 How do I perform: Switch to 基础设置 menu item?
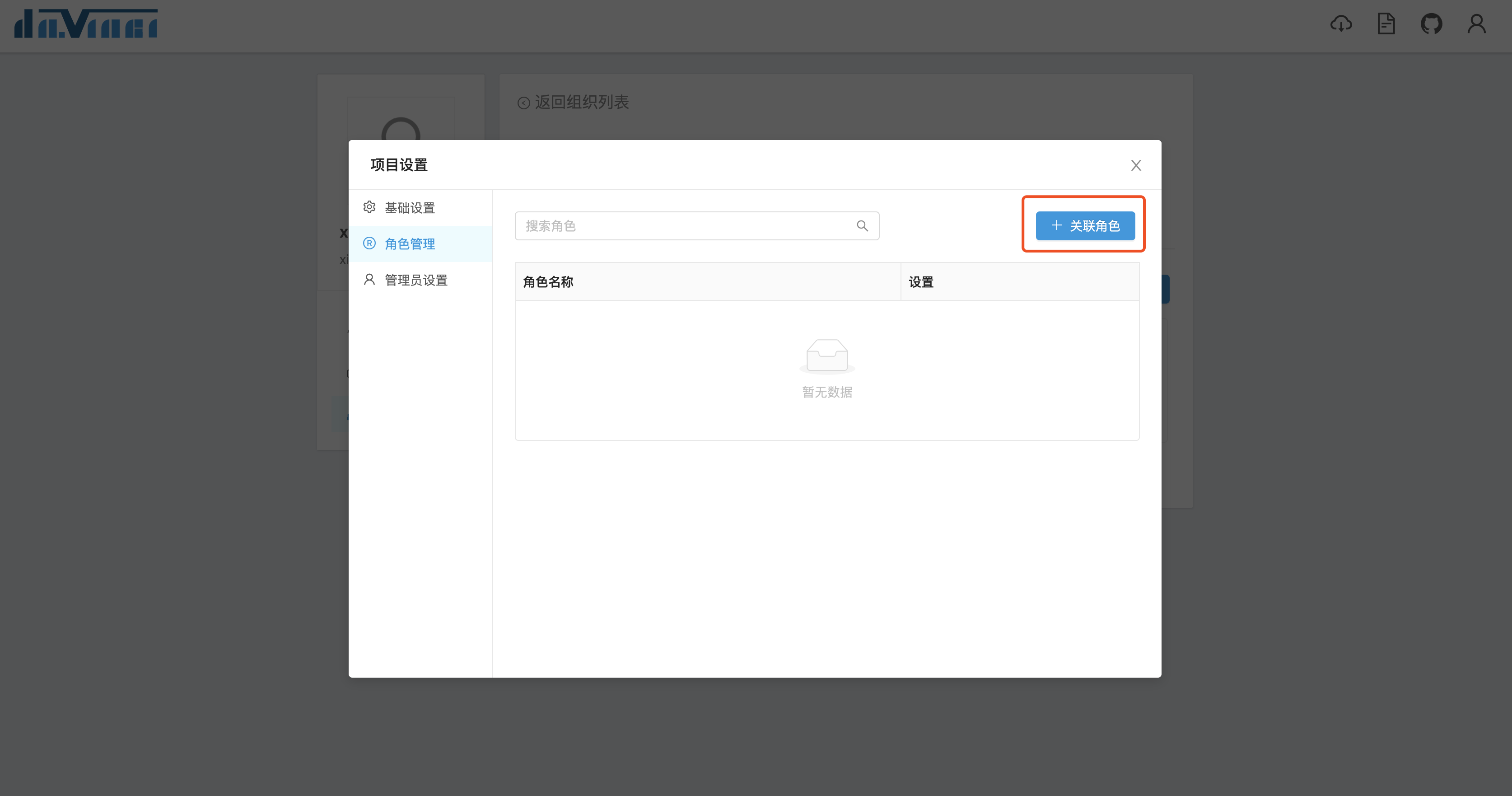(410, 208)
